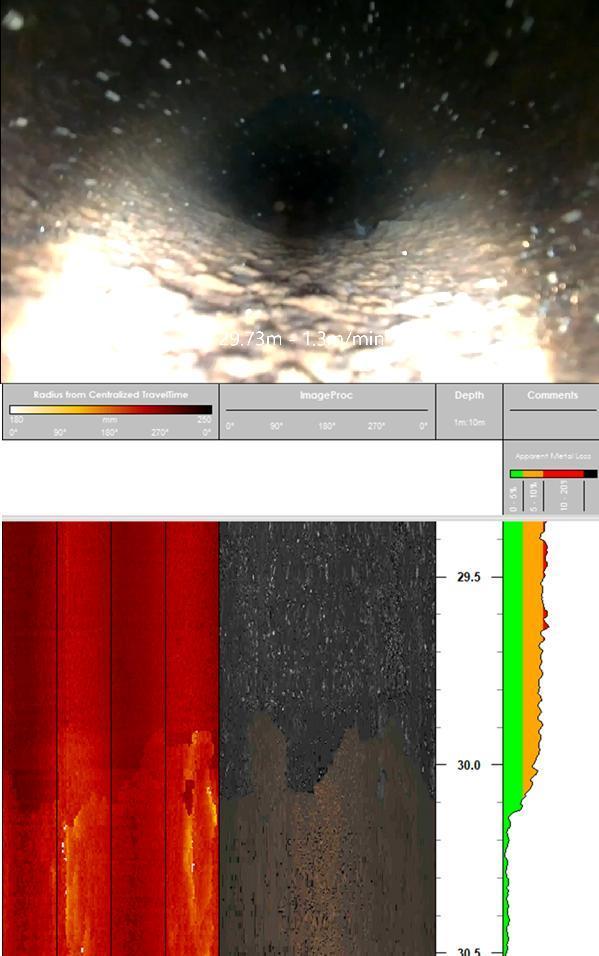Click the Apparent Metal Loss header
The width and height of the screenshot is (599, 956).
[553, 456]
